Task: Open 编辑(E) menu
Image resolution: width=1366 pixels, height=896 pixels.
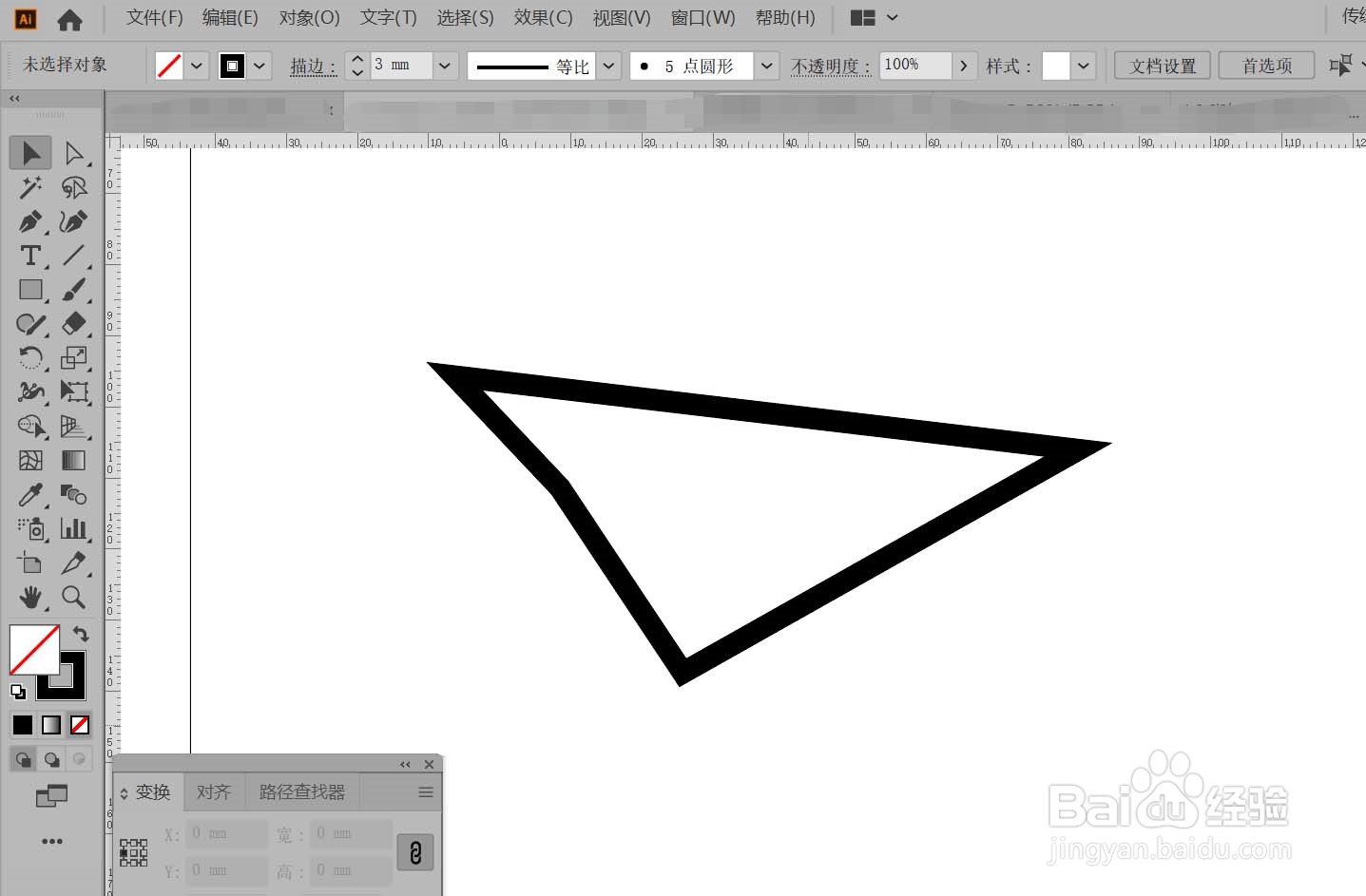Action: pyautogui.click(x=230, y=18)
